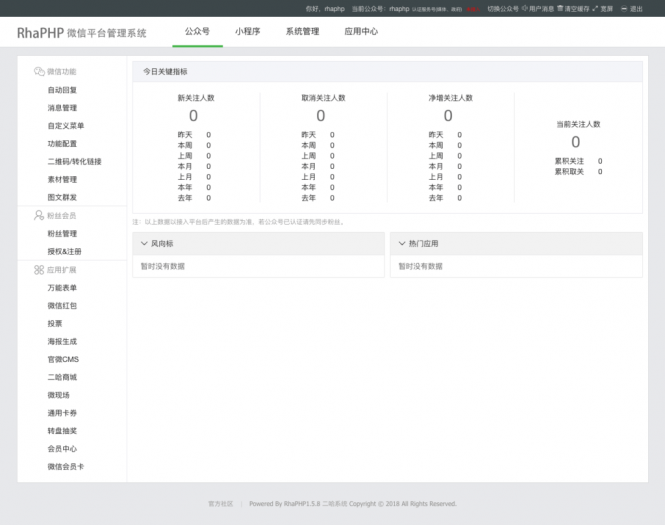Click the 新关注人数 heading
This screenshot has width=665, height=525.
click(x=196, y=98)
